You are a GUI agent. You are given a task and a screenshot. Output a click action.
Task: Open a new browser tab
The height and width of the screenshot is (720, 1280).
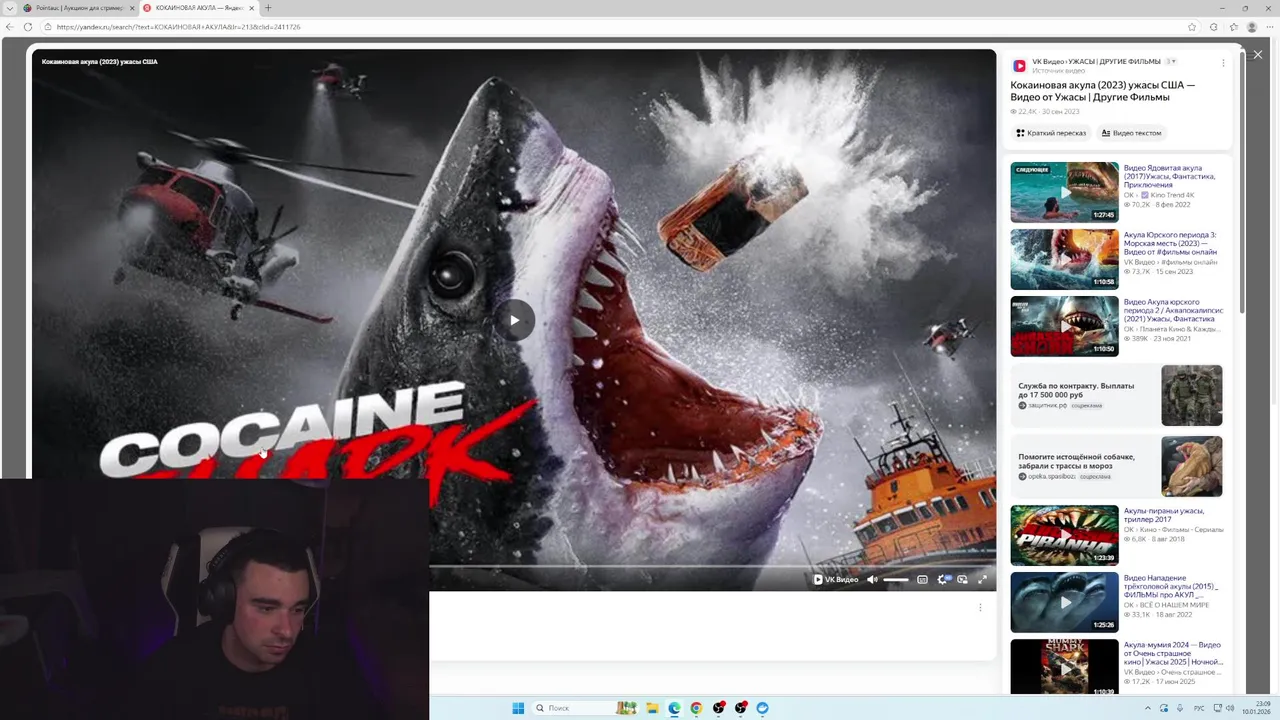pos(268,8)
